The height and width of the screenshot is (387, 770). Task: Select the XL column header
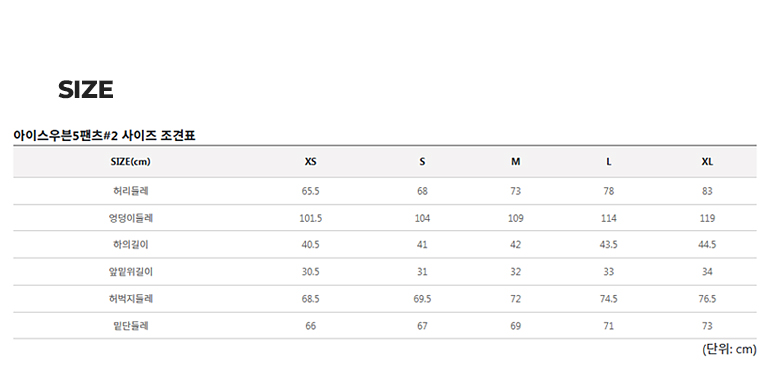click(707, 162)
